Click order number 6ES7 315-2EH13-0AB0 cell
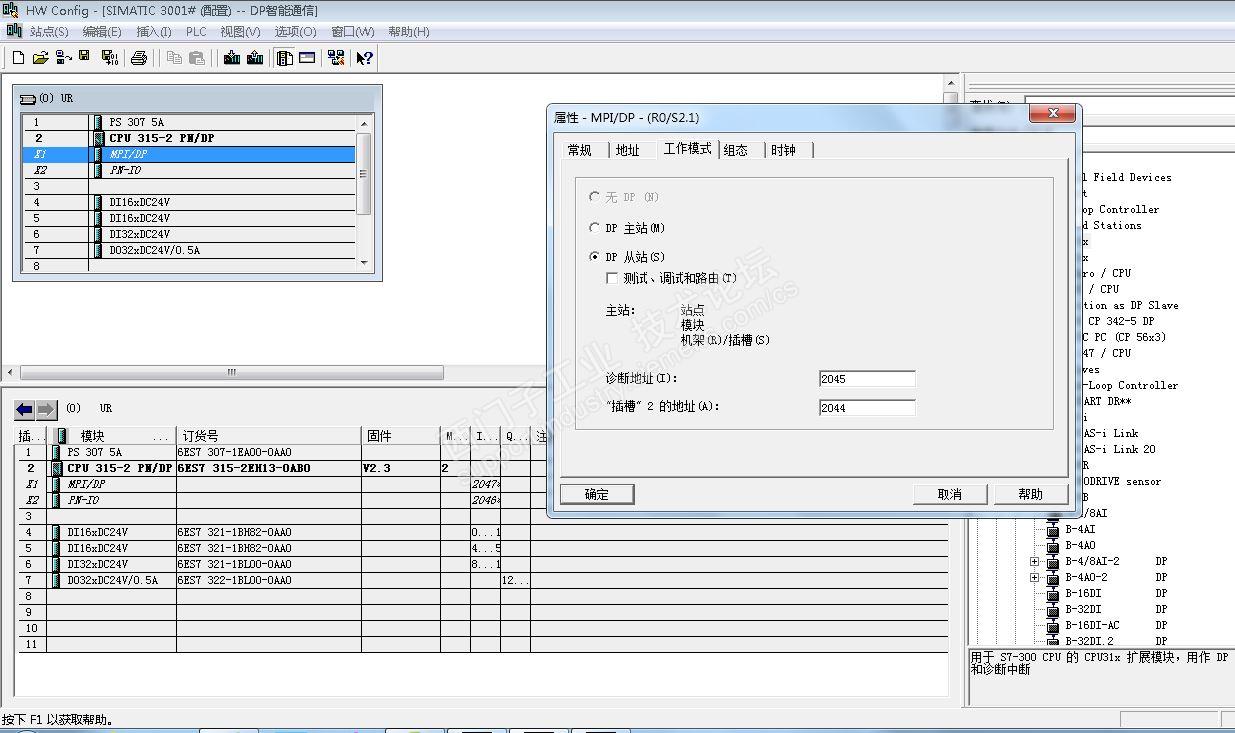The image size is (1235, 733). pyautogui.click(x=268, y=468)
